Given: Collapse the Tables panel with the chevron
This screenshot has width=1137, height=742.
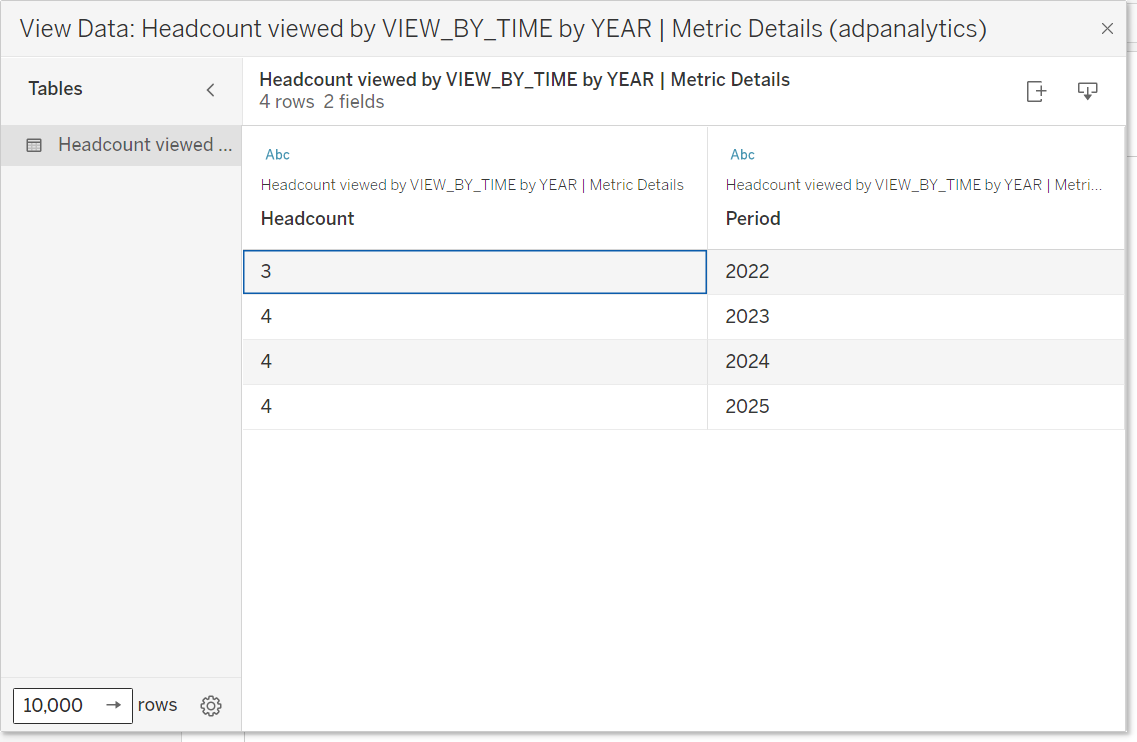Looking at the screenshot, I should tap(210, 89).
